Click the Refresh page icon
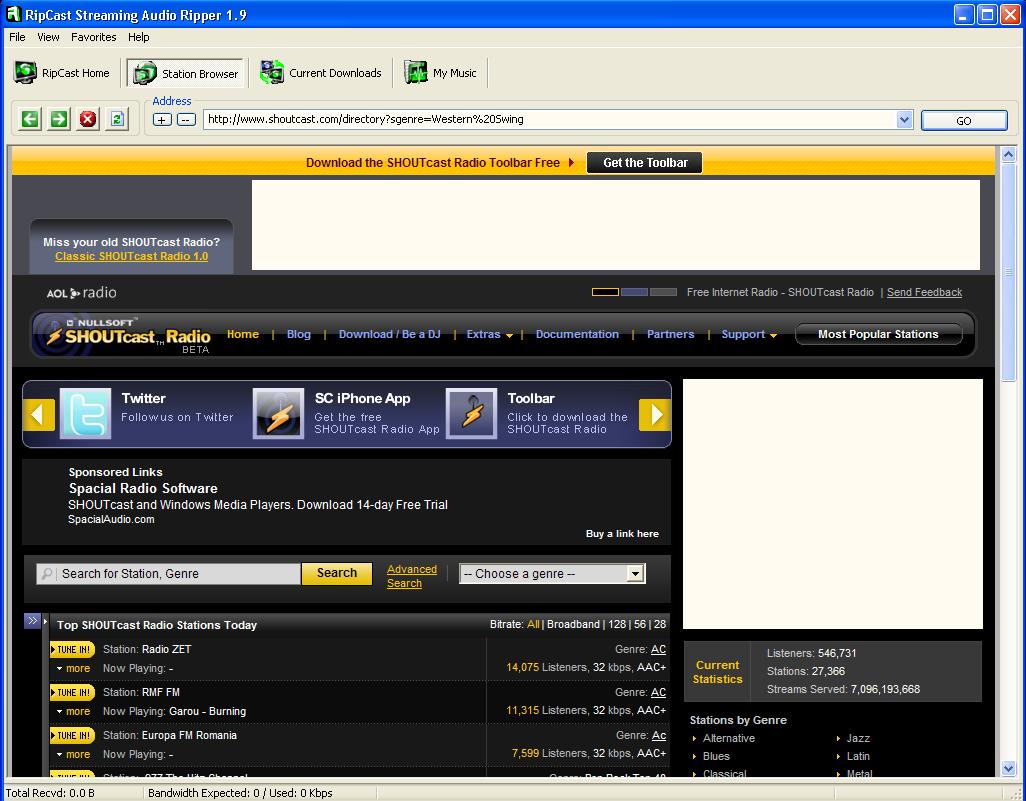The height and width of the screenshot is (801, 1026). coord(116,119)
